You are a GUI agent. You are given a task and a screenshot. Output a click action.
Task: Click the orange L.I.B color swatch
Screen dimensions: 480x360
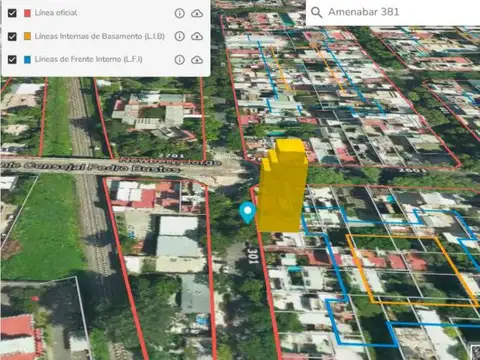[x=27, y=36]
